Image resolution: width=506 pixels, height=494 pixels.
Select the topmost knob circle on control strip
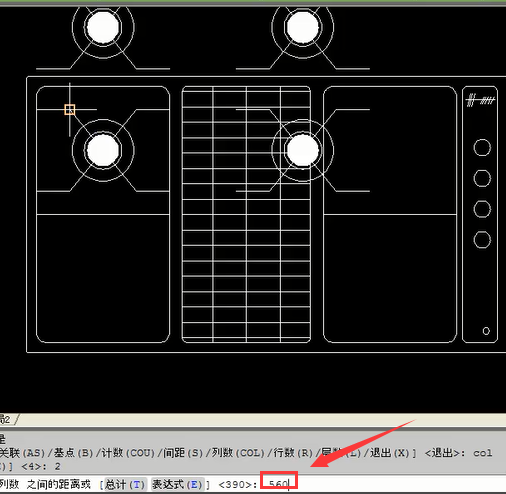482,148
